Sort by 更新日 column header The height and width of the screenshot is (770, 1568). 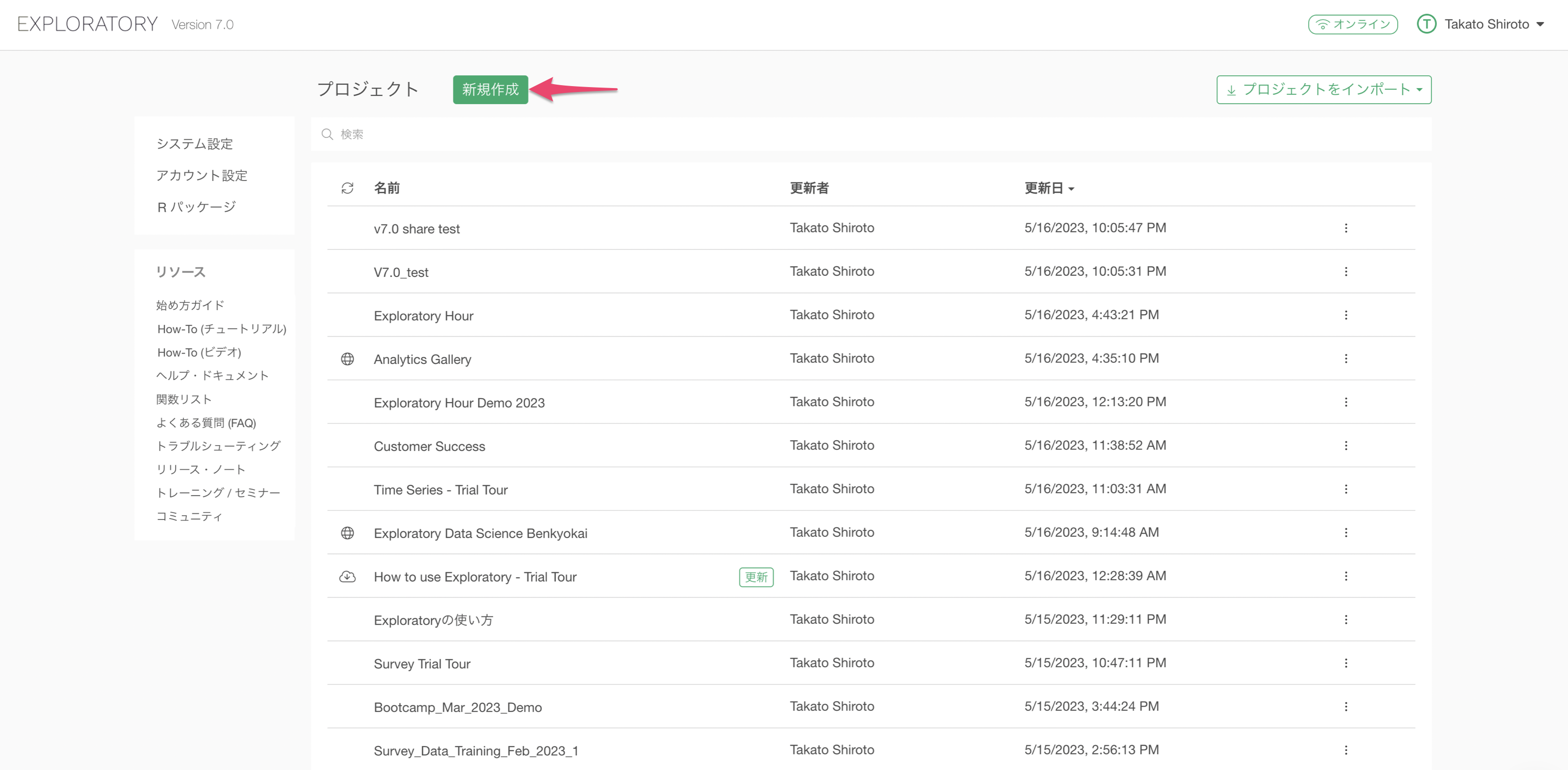[1049, 188]
